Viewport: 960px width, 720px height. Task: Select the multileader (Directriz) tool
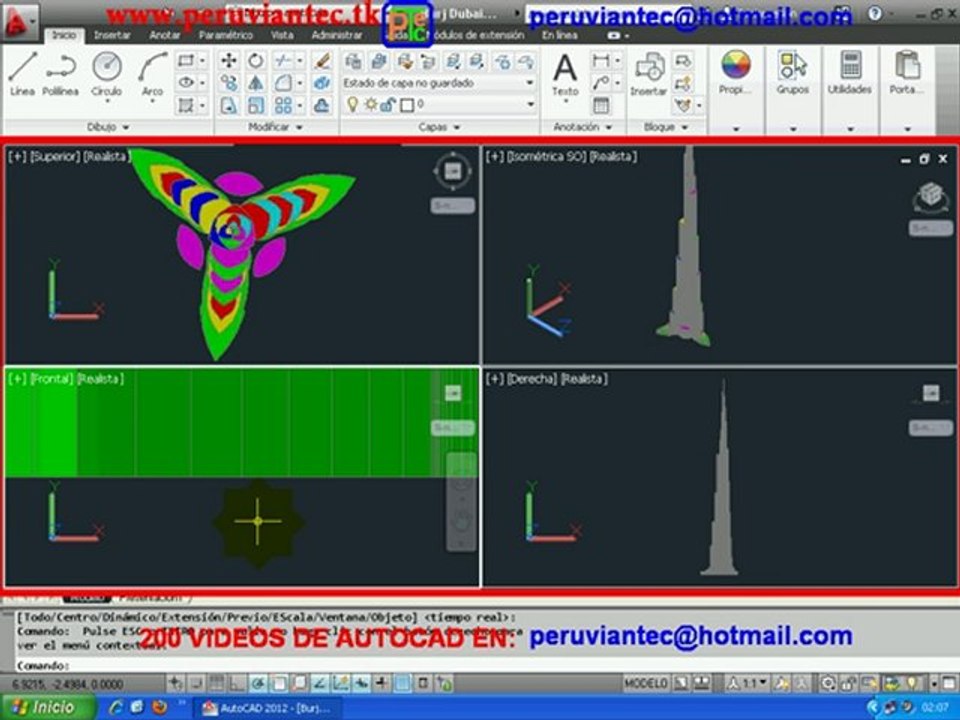(601, 83)
